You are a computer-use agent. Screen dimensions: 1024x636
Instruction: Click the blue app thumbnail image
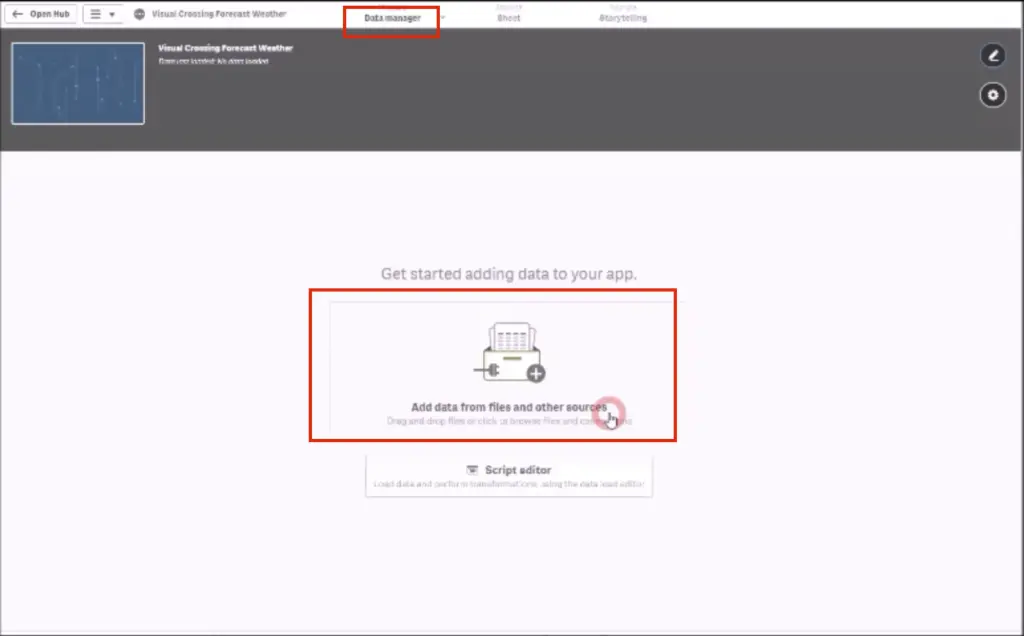[78, 83]
